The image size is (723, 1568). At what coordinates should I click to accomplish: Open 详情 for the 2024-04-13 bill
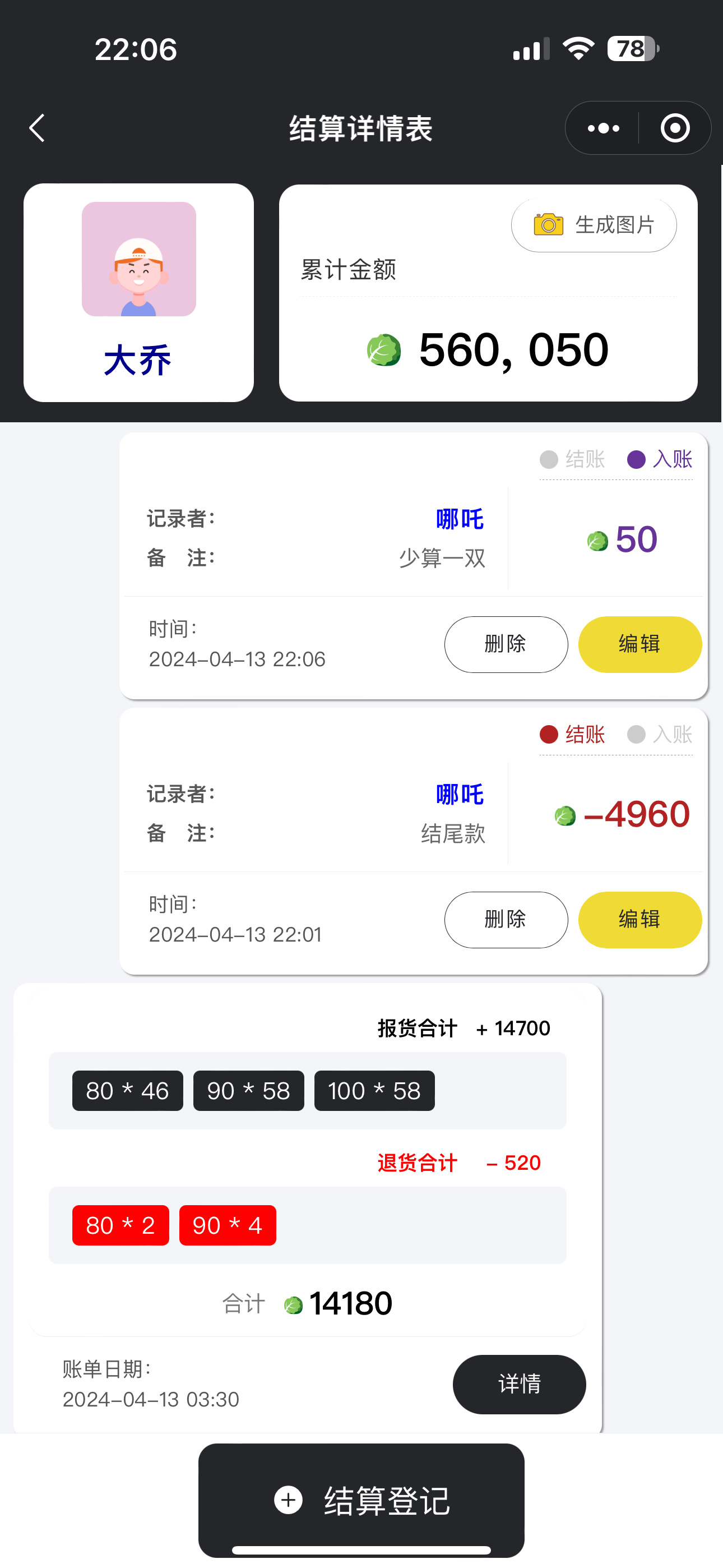click(519, 1383)
